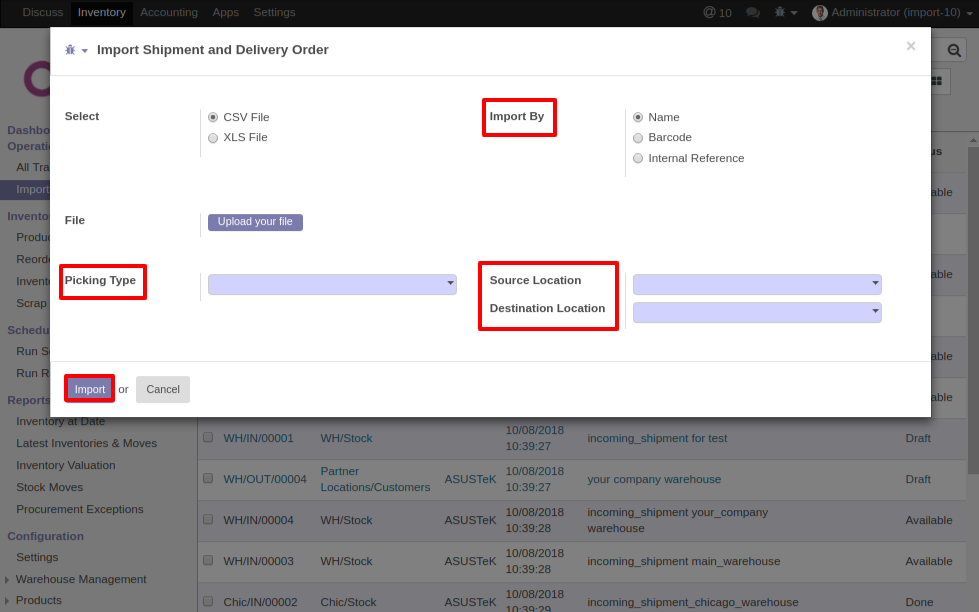Image resolution: width=979 pixels, height=612 pixels.
Task: Switch to the kanban view icon
Action: (937, 80)
